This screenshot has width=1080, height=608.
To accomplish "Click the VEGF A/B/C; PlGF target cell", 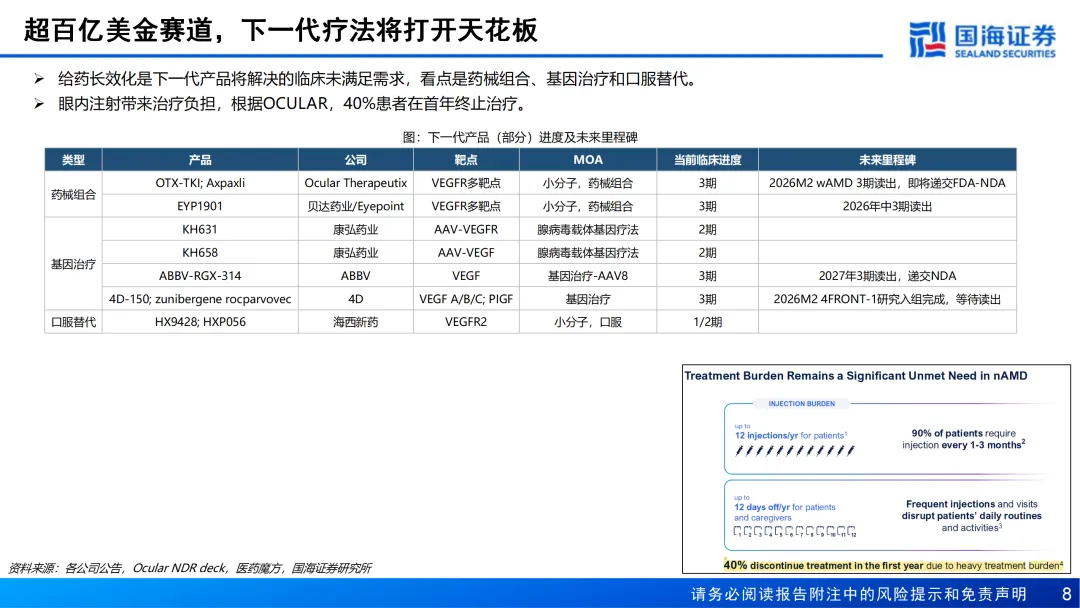I will point(466,299).
